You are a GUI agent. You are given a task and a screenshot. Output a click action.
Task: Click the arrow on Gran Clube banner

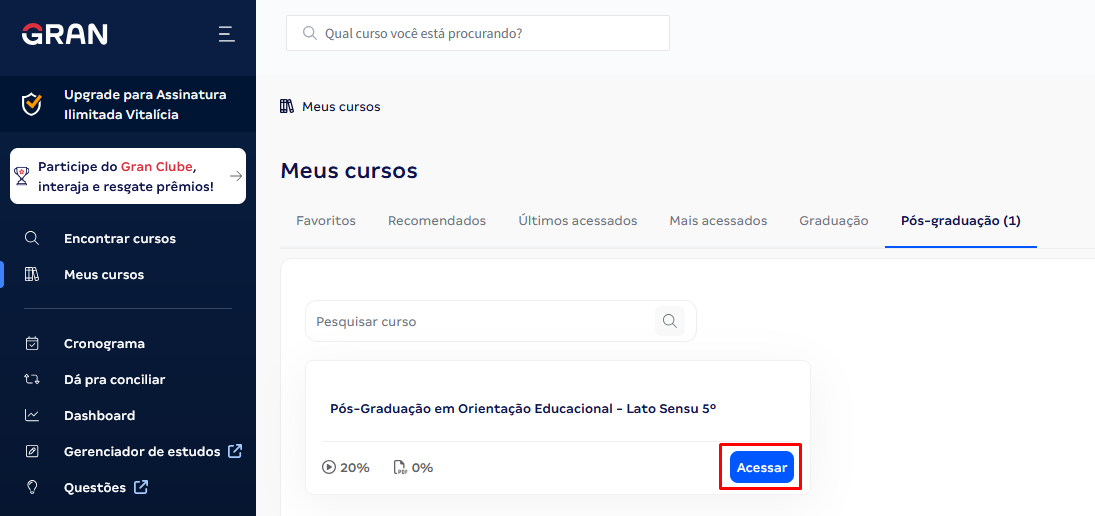pos(236,176)
